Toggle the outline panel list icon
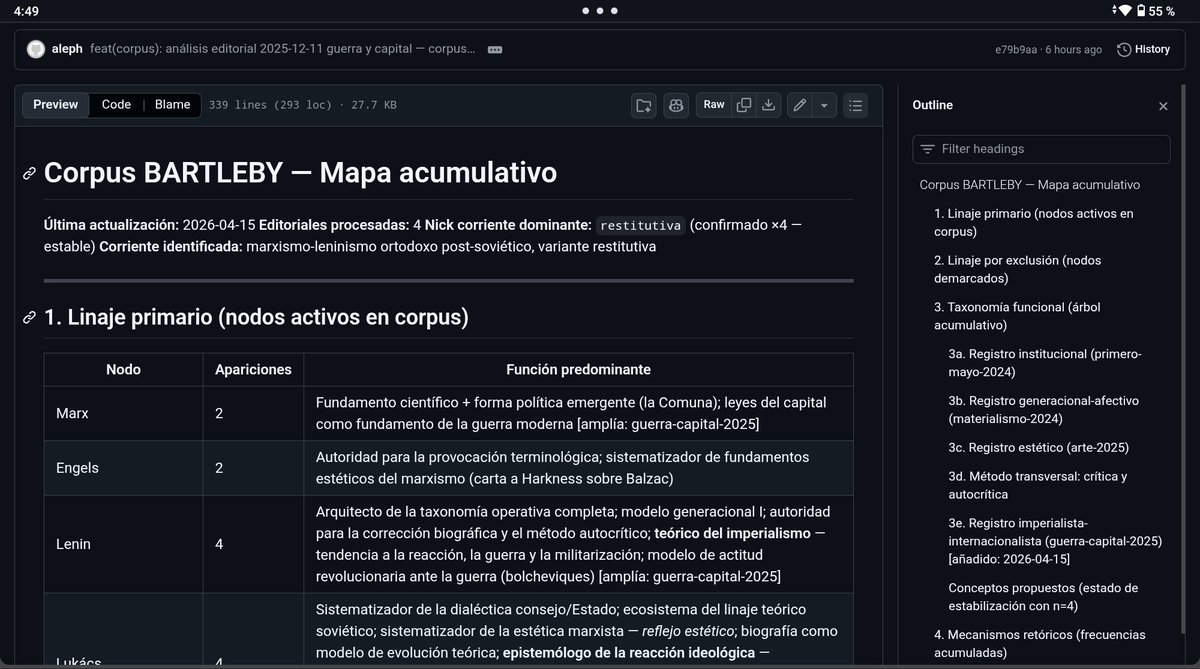This screenshot has width=1200, height=669. (x=855, y=105)
